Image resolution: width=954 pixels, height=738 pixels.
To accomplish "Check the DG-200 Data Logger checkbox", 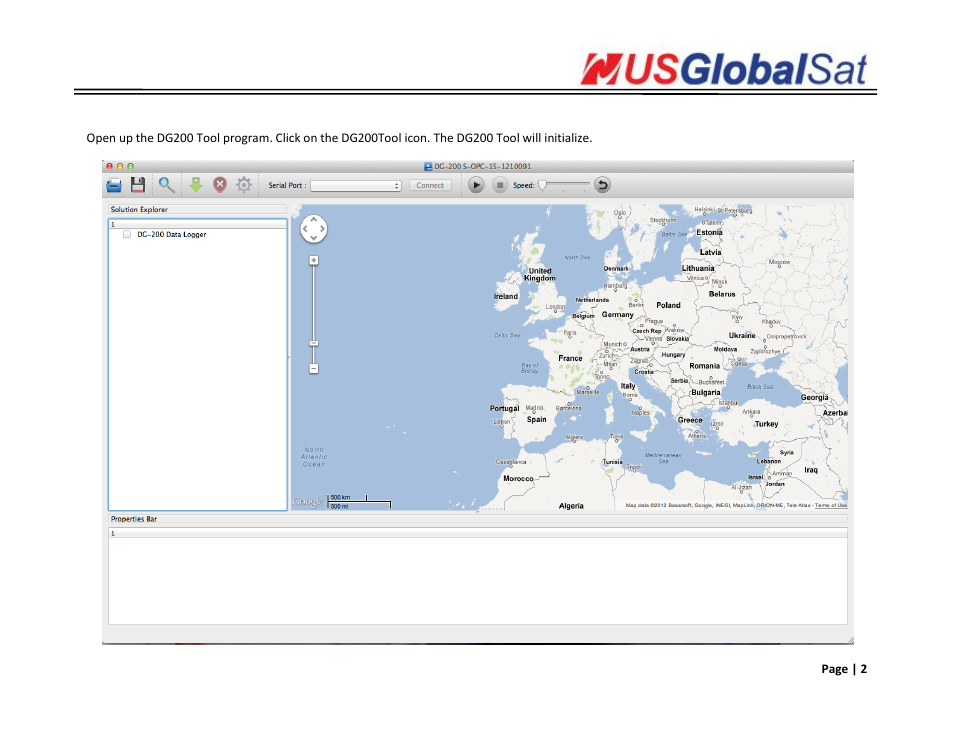I will pos(127,234).
